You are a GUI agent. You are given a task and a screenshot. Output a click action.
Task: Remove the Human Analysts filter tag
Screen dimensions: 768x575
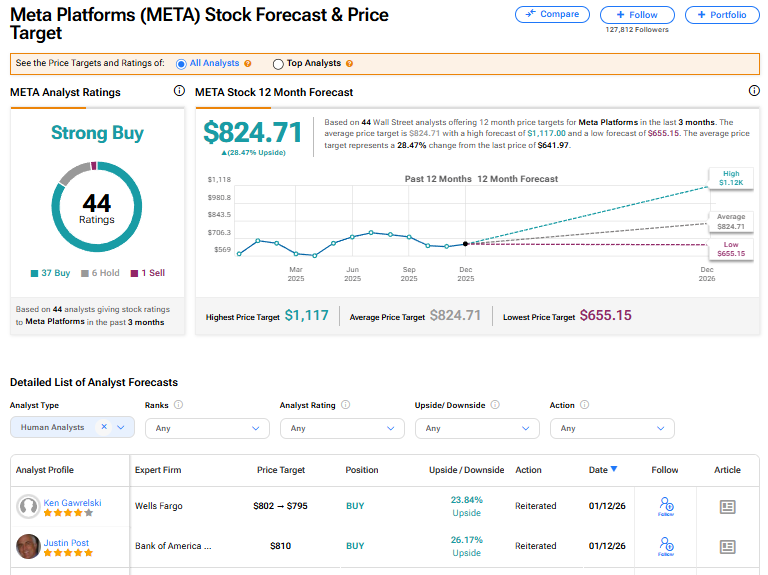104,427
